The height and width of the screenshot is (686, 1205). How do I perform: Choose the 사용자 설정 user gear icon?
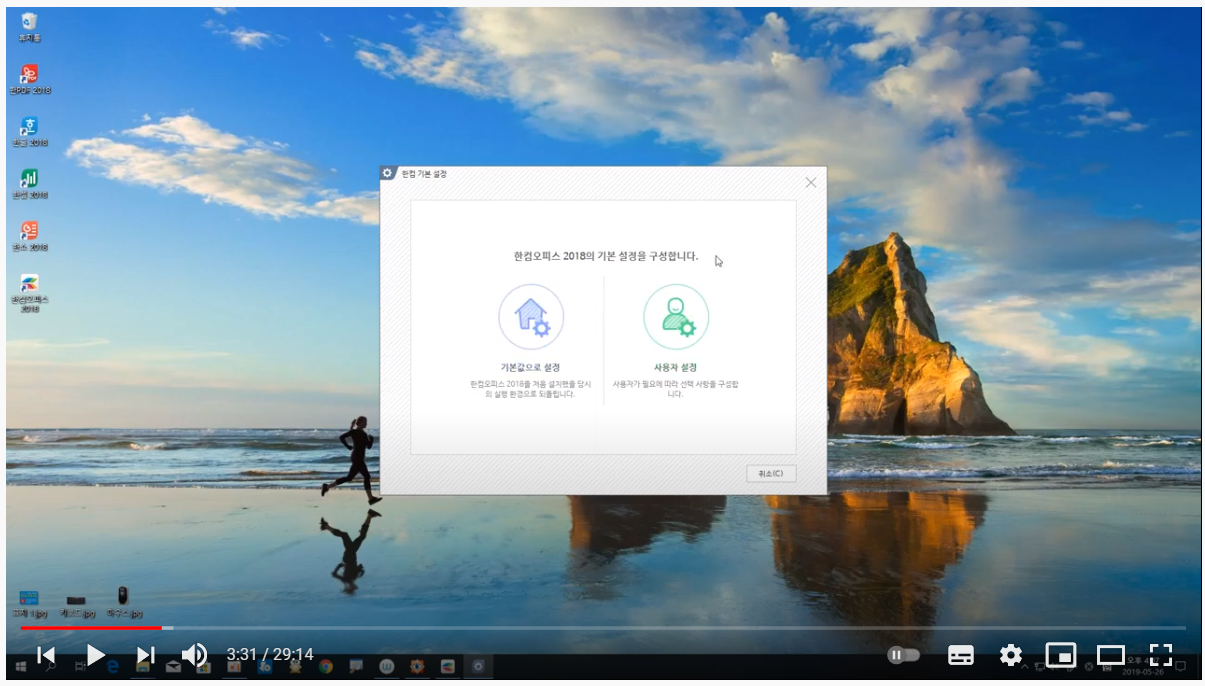tap(676, 316)
